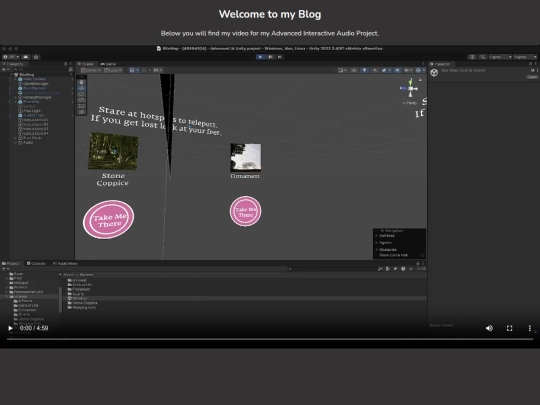
Task: Open the scene draw mode dropdown
Action: pos(342,70)
